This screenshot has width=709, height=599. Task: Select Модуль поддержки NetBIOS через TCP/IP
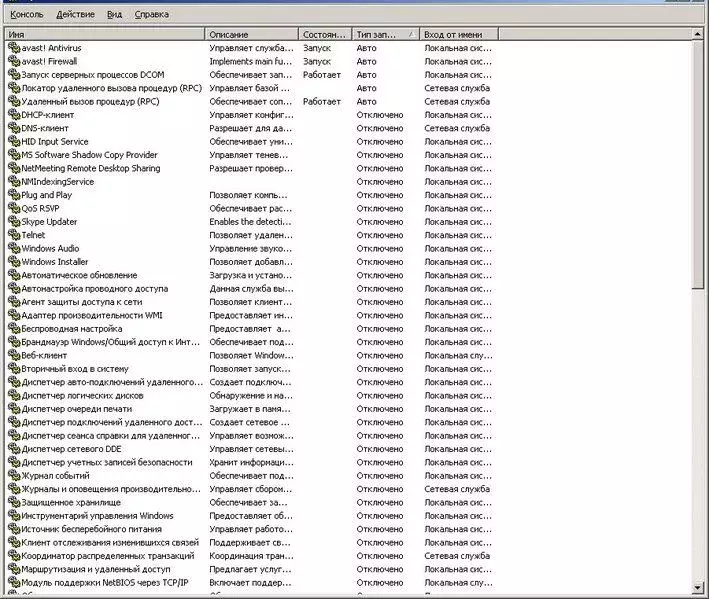pos(105,583)
